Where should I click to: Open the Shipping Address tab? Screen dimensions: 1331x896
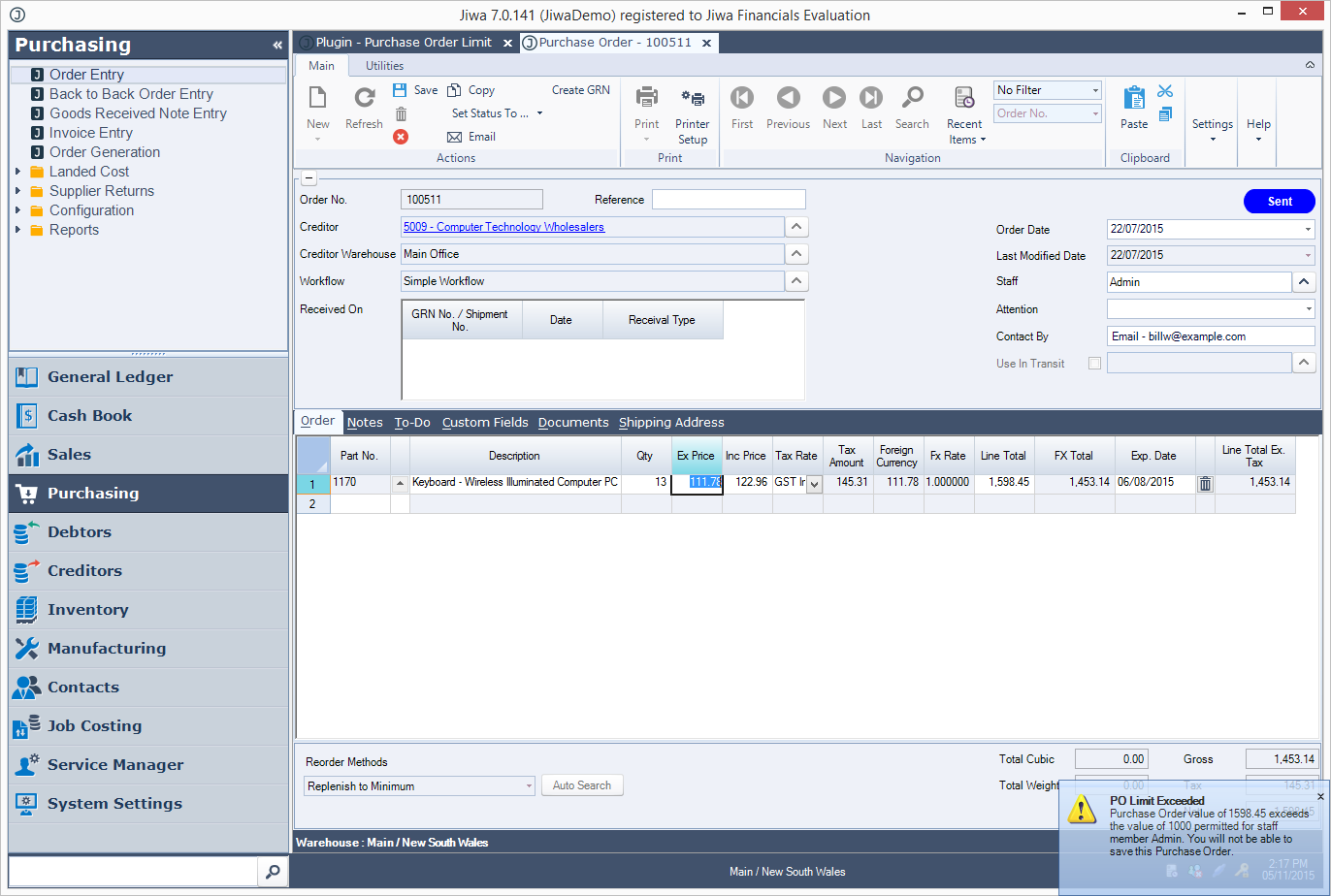click(671, 423)
